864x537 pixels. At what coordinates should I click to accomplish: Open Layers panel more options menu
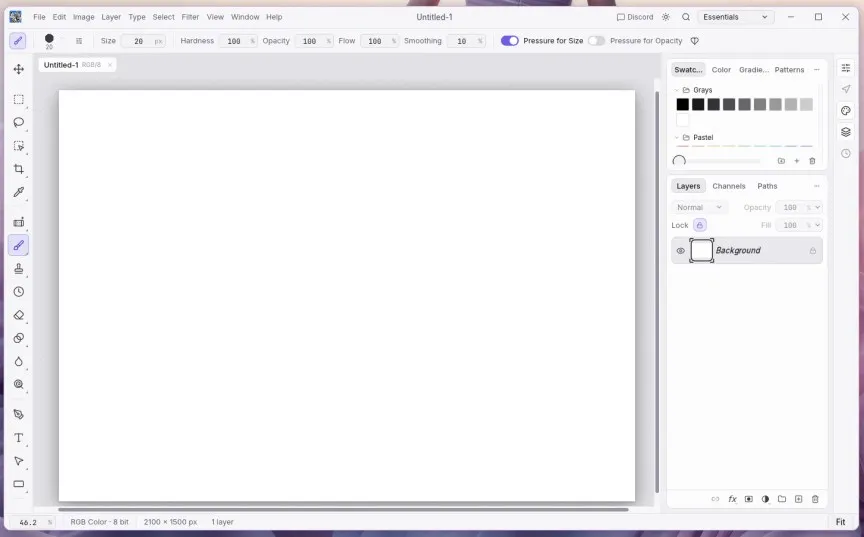click(817, 186)
